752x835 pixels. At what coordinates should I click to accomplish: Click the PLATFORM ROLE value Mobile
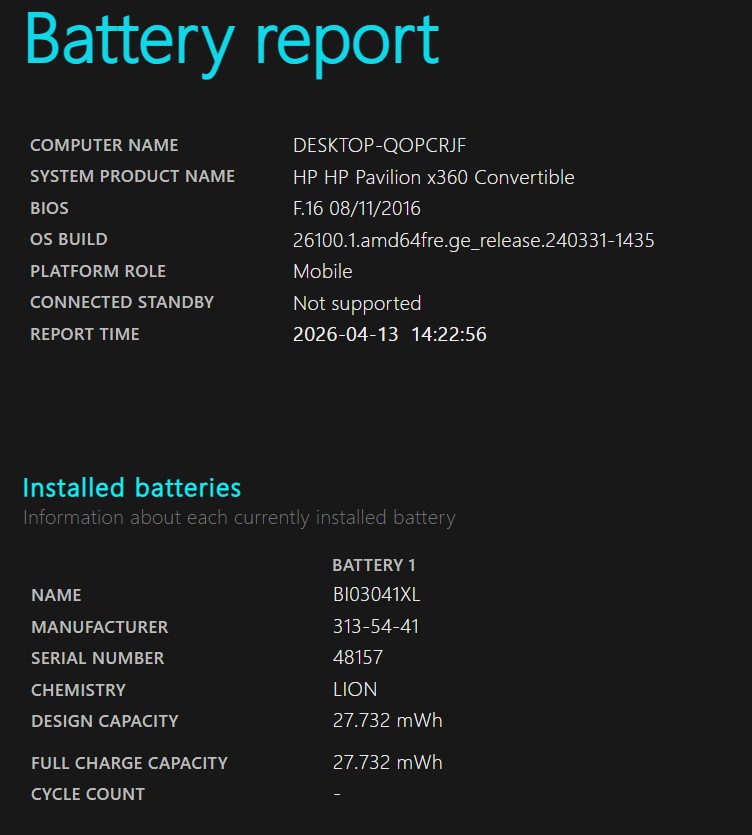[322, 271]
